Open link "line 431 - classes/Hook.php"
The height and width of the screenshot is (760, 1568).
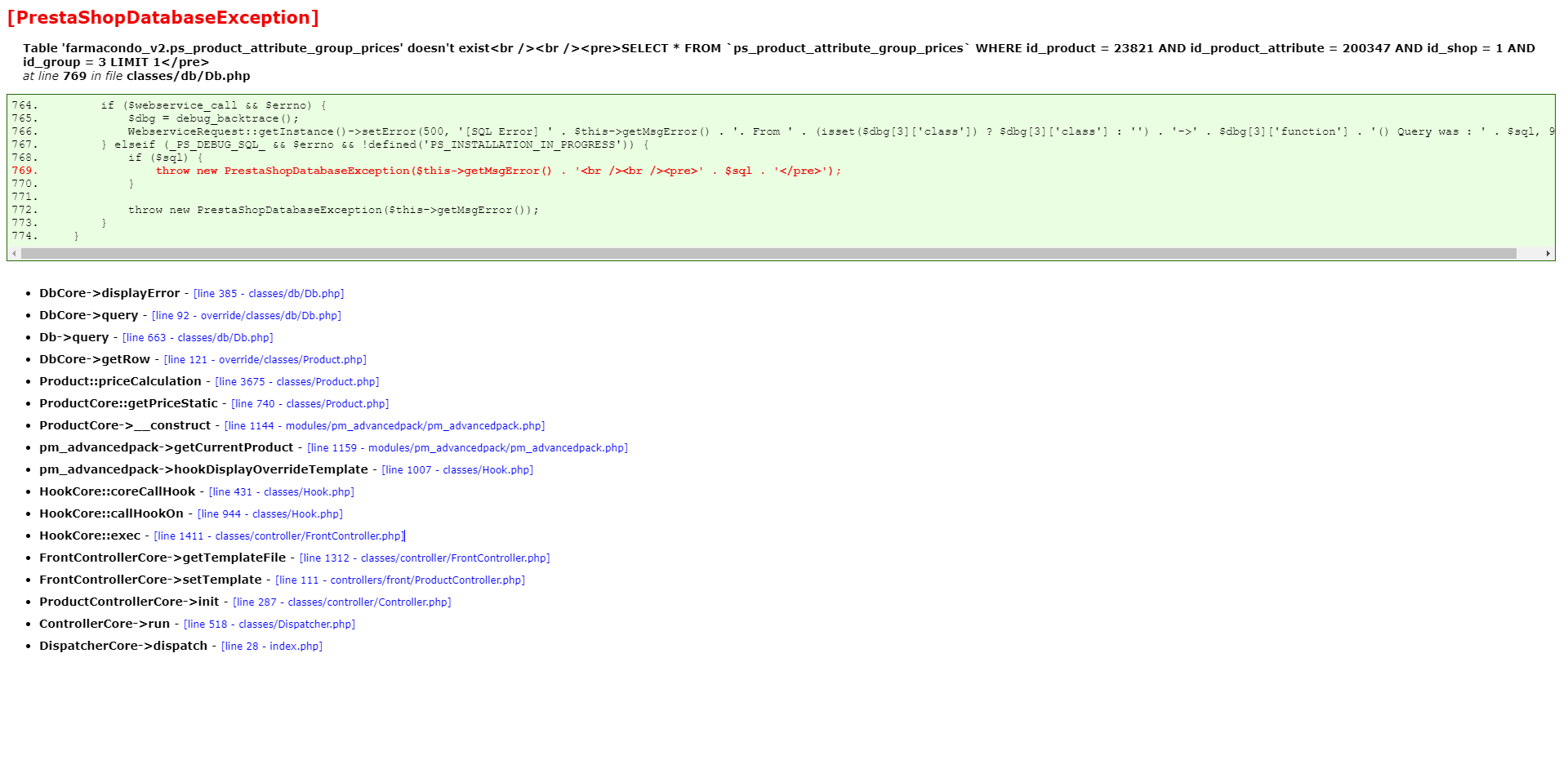click(282, 492)
